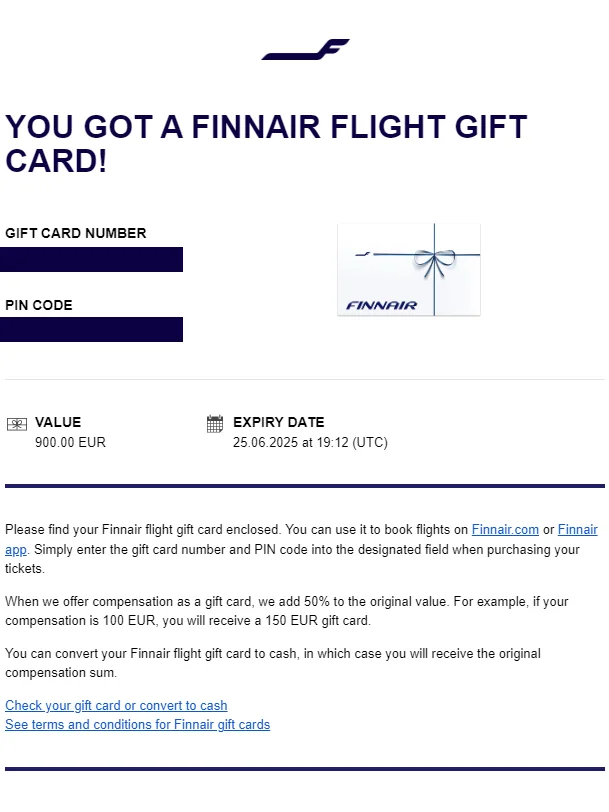Click the redacted PIN code field
The height and width of the screenshot is (812, 609).
pyautogui.click(x=91, y=329)
